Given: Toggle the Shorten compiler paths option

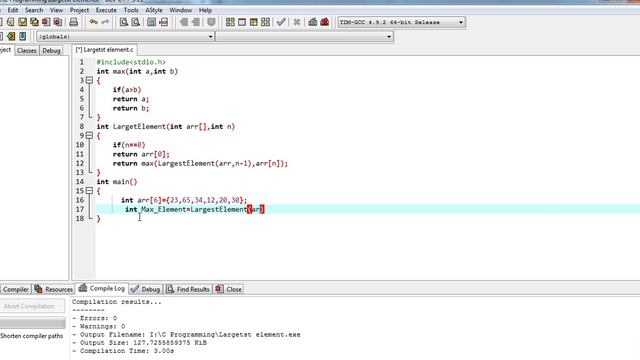Looking at the screenshot, I should tap(31, 336).
